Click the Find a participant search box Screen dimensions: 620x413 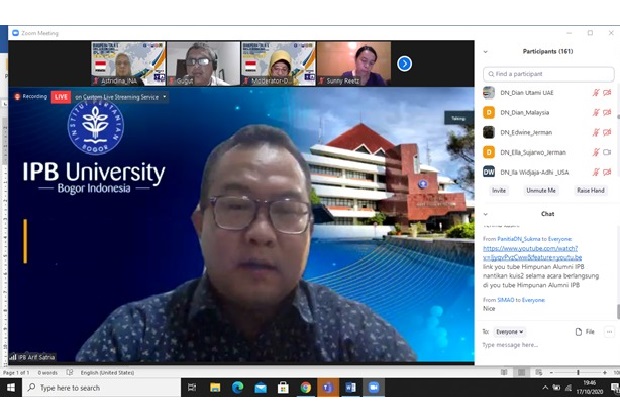click(x=548, y=74)
